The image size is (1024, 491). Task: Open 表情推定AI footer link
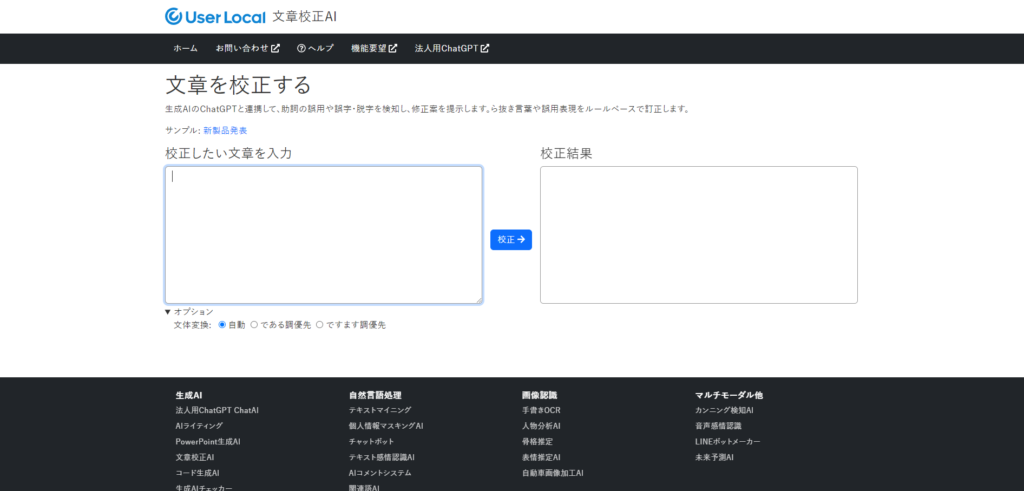(541, 457)
